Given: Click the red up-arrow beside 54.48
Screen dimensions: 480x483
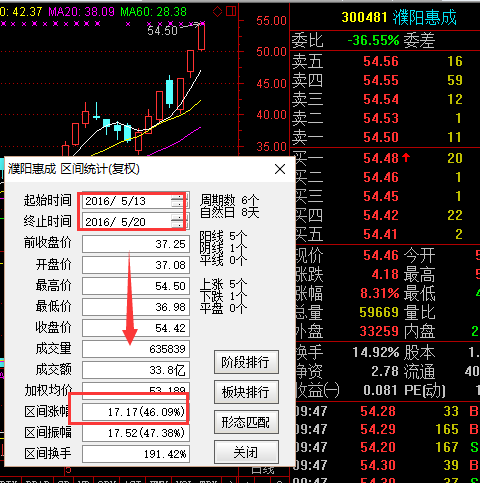Looking at the screenshot, I should point(406,157).
